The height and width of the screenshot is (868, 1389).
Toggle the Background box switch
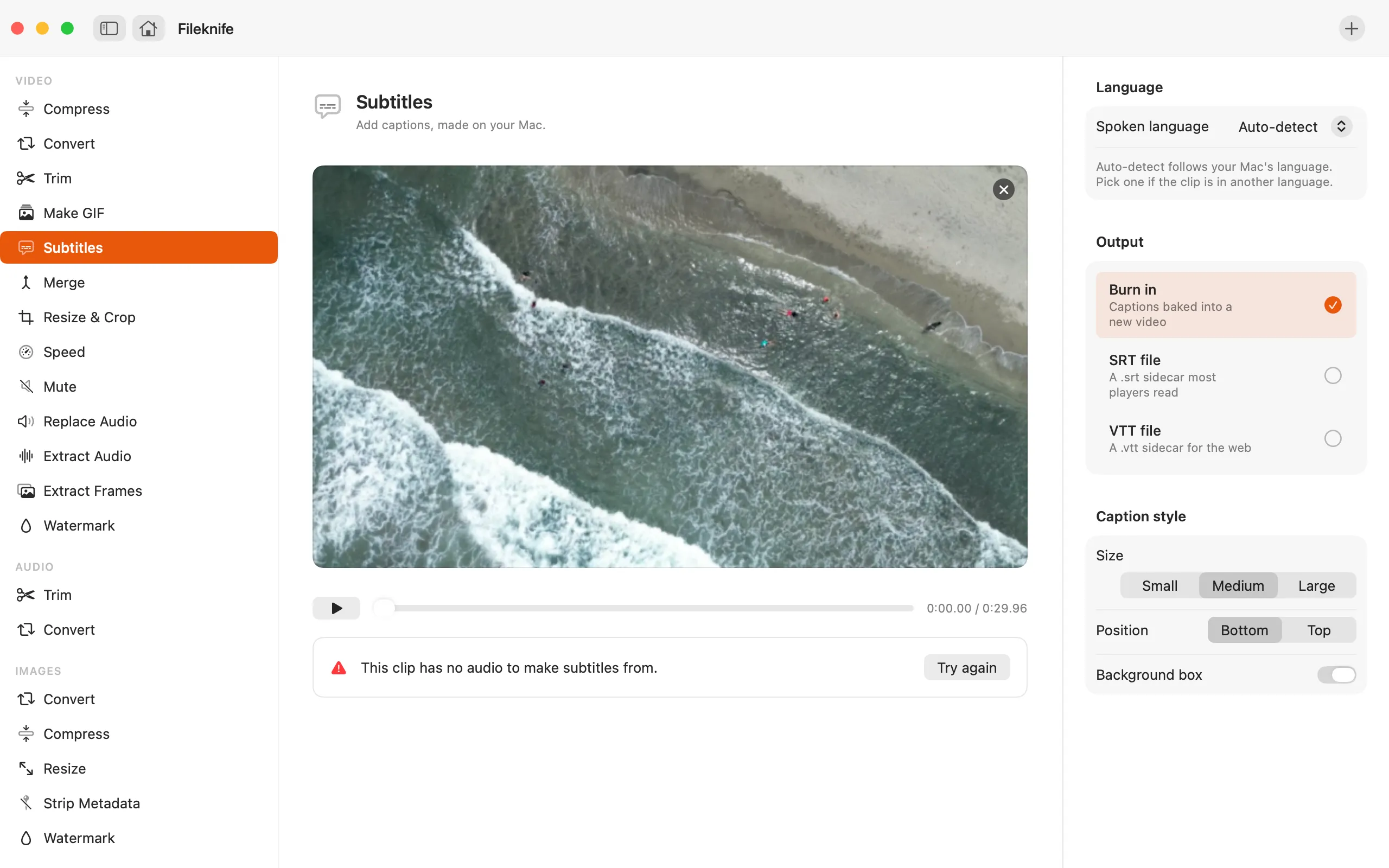[x=1336, y=674]
